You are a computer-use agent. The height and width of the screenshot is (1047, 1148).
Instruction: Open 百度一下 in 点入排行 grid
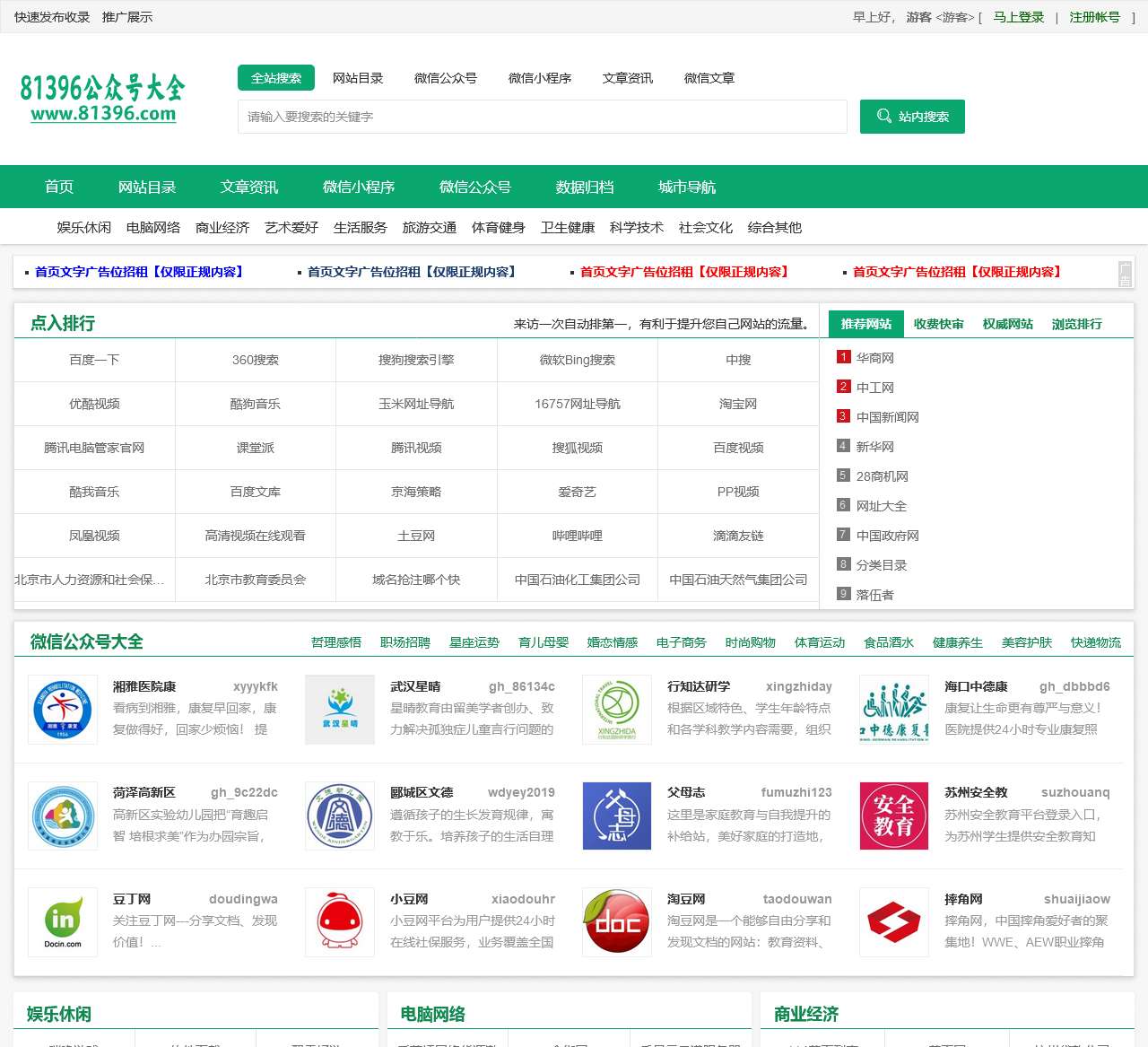pos(94,360)
